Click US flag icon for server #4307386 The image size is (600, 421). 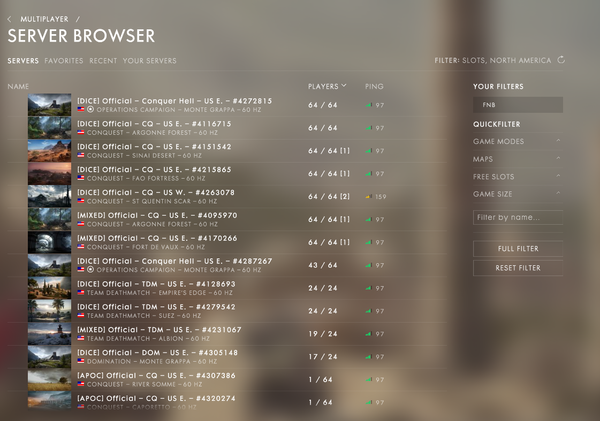[81, 384]
